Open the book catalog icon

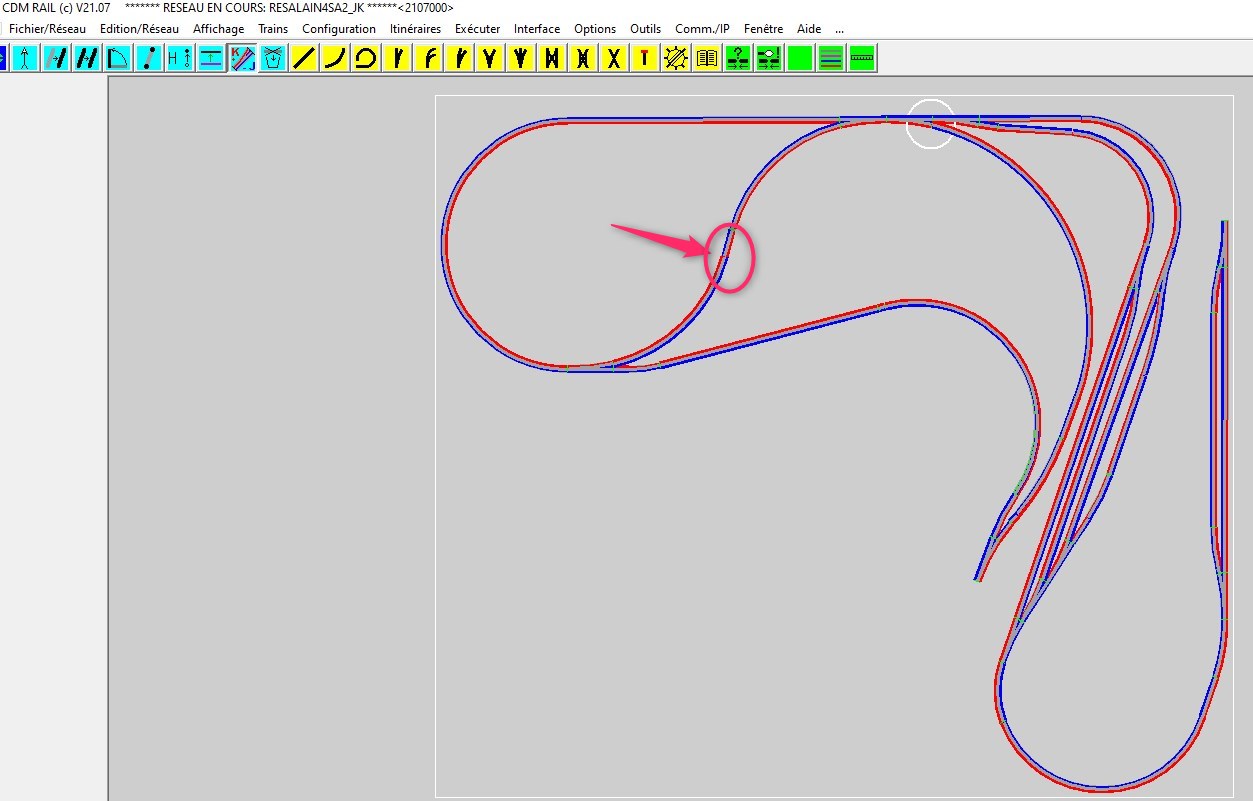[707, 58]
